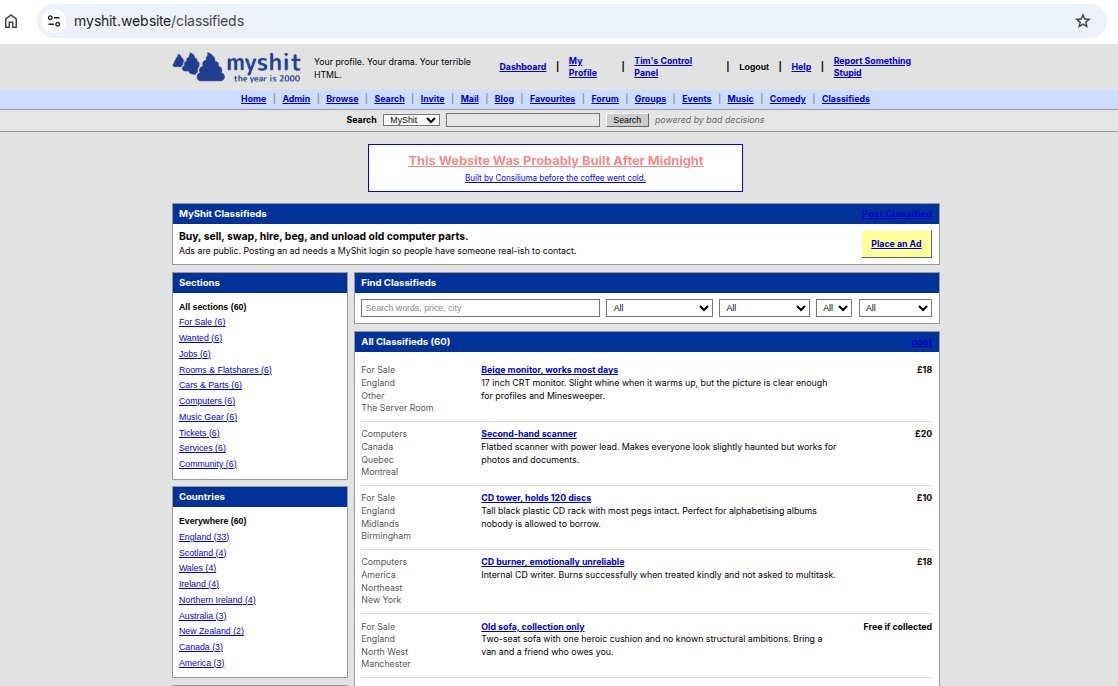Filter by Scotland (4)

coord(202,553)
